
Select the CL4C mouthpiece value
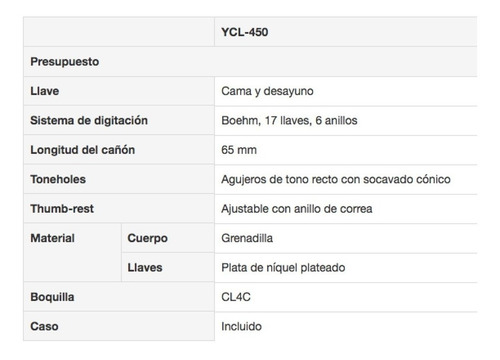click(236, 297)
